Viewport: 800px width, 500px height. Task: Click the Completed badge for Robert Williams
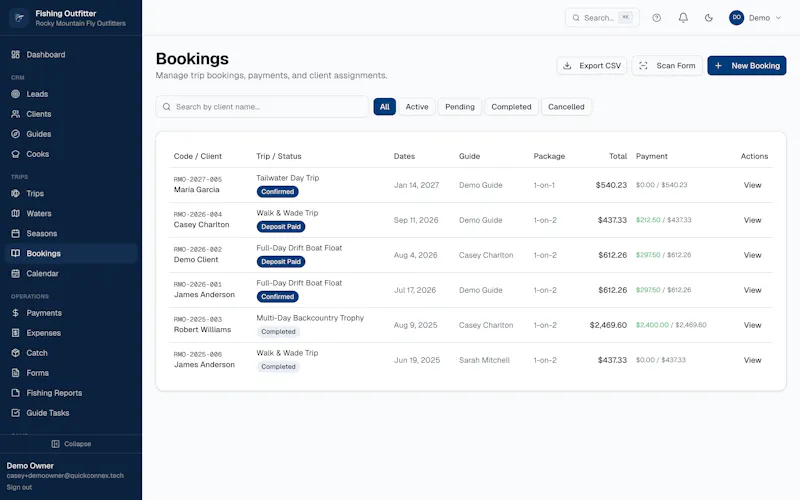(278, 332)
